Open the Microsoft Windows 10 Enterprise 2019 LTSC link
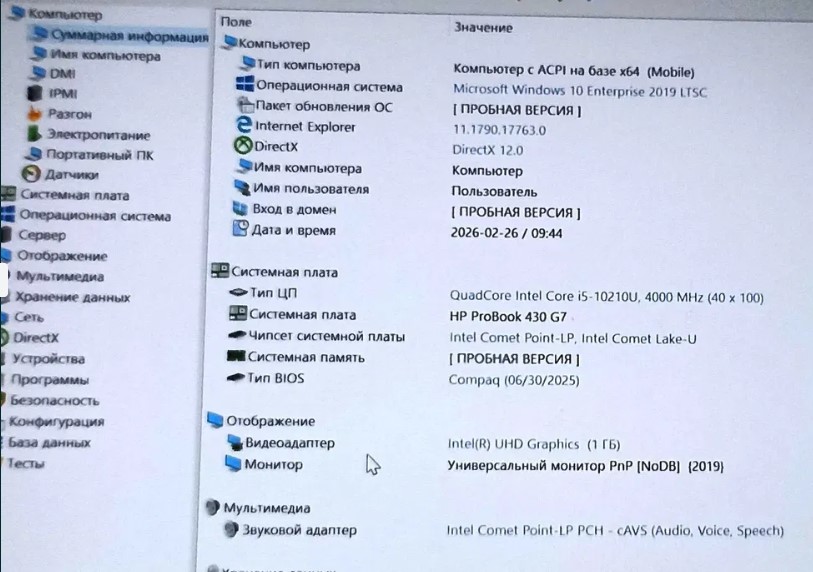Screen dimensions: 813x572 tap(580, 91)
